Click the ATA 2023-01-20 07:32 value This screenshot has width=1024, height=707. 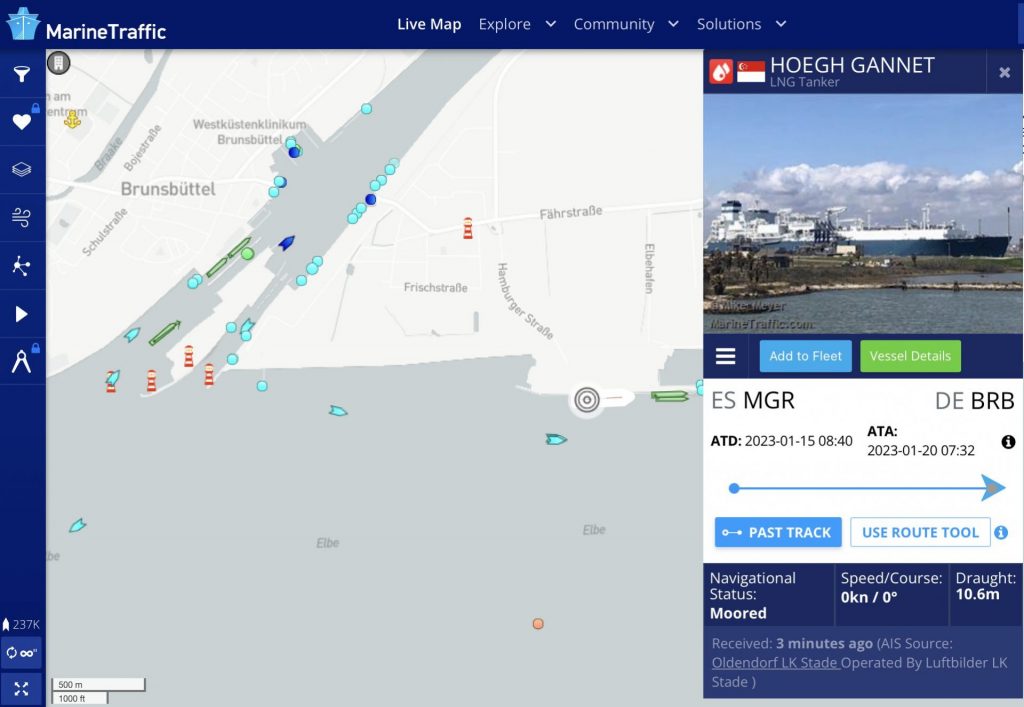click(921, 450)
